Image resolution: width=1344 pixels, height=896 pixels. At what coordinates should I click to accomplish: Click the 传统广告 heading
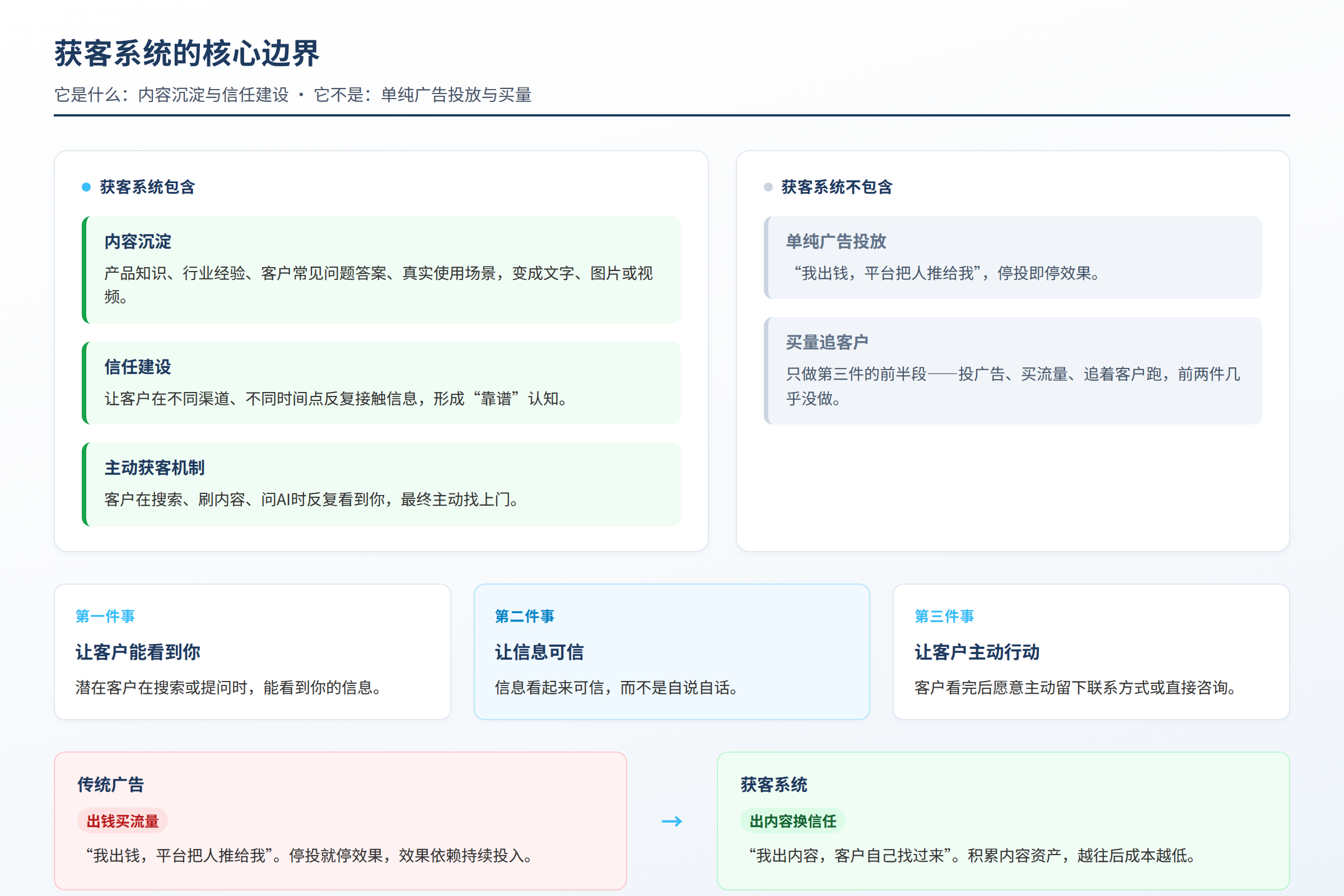point(111,785)
